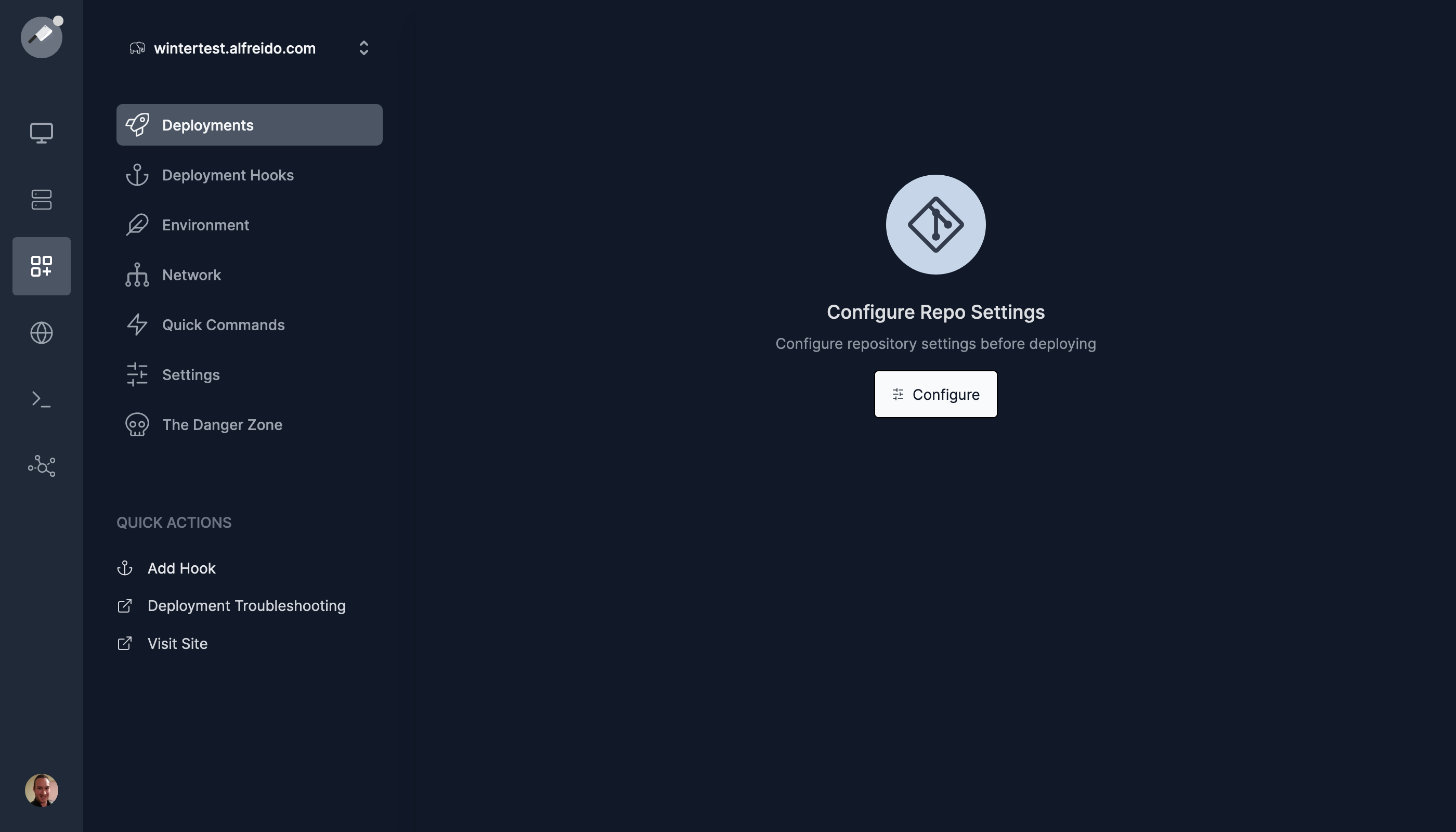Viewport: 1456px width, 832px height.
Task: Click the terminal CLI sidebar icon
Action: (x=41, y=399)
